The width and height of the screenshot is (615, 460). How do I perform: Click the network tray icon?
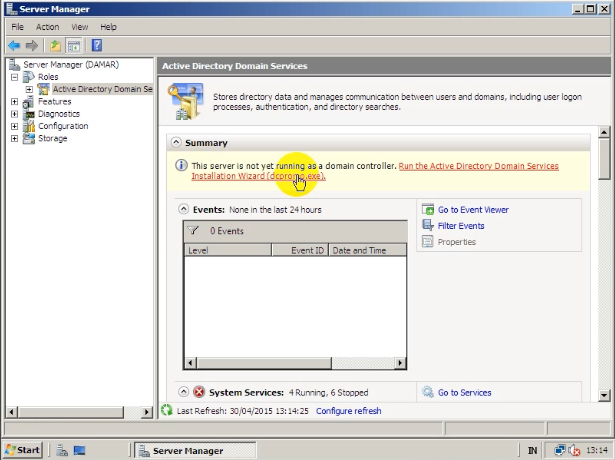tap(559, 450)
